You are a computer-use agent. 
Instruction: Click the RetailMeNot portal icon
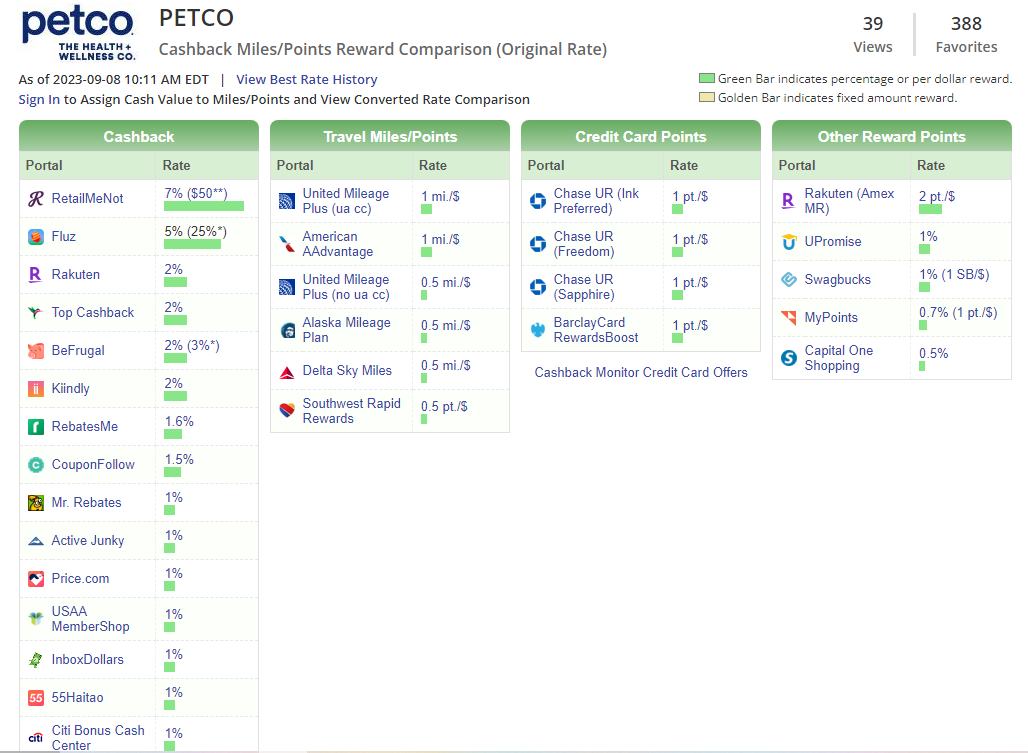[x=36, y=199]
